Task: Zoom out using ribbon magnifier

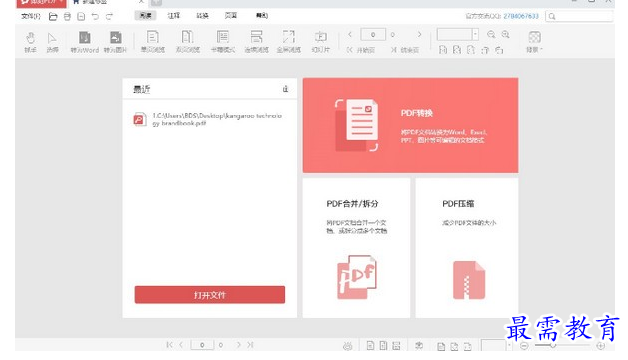Action: tap(491, 34)
